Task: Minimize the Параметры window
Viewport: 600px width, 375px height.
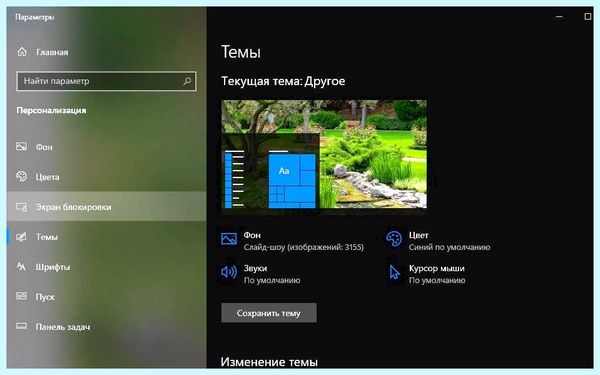Action: click(559, 17)
